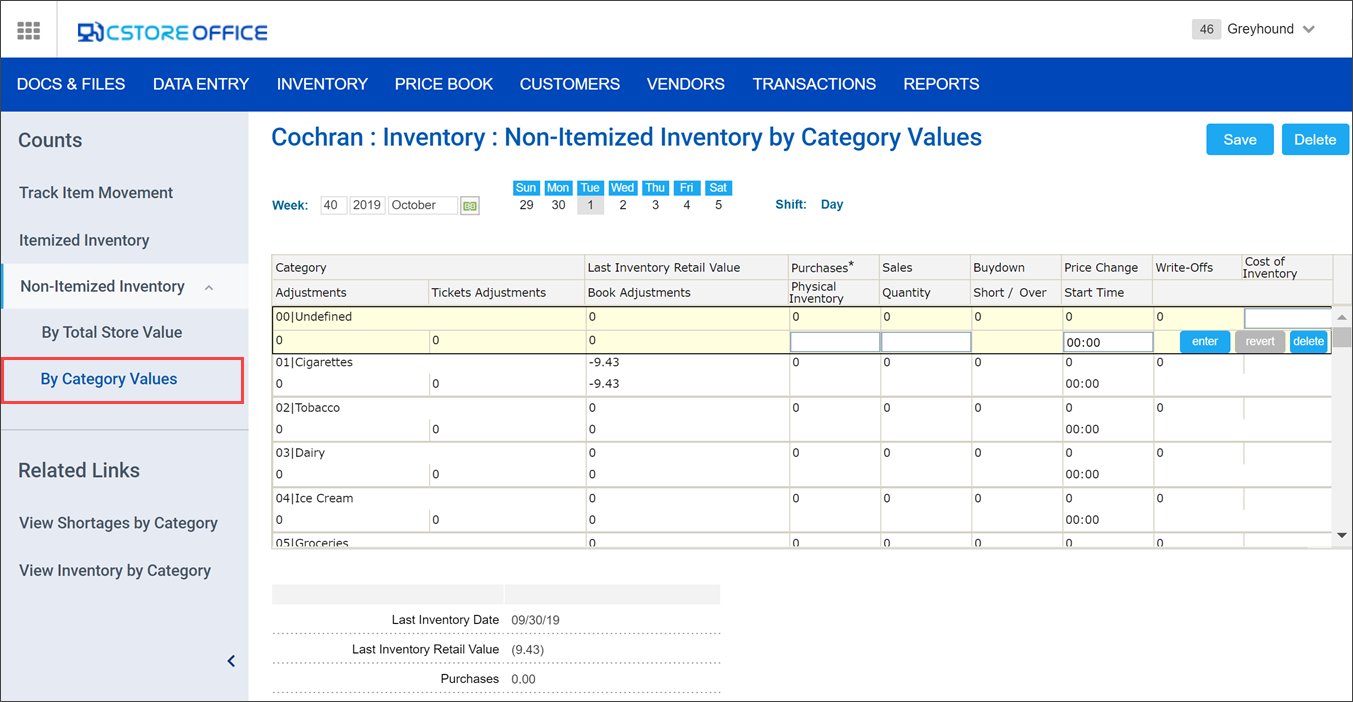Select the 00|Undefined row label

[x=314, y=317]
